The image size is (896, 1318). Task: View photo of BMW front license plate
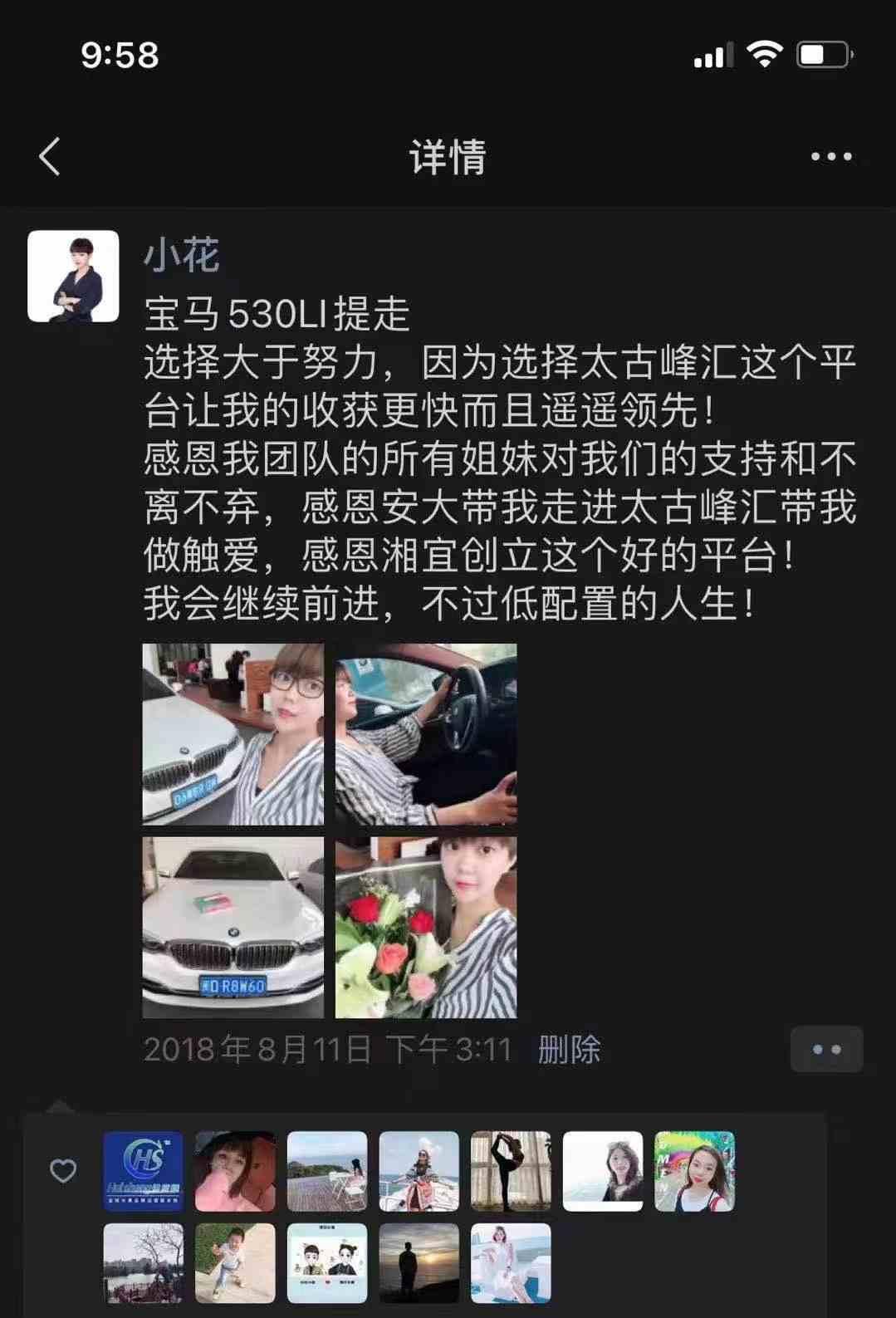(233, 927)
